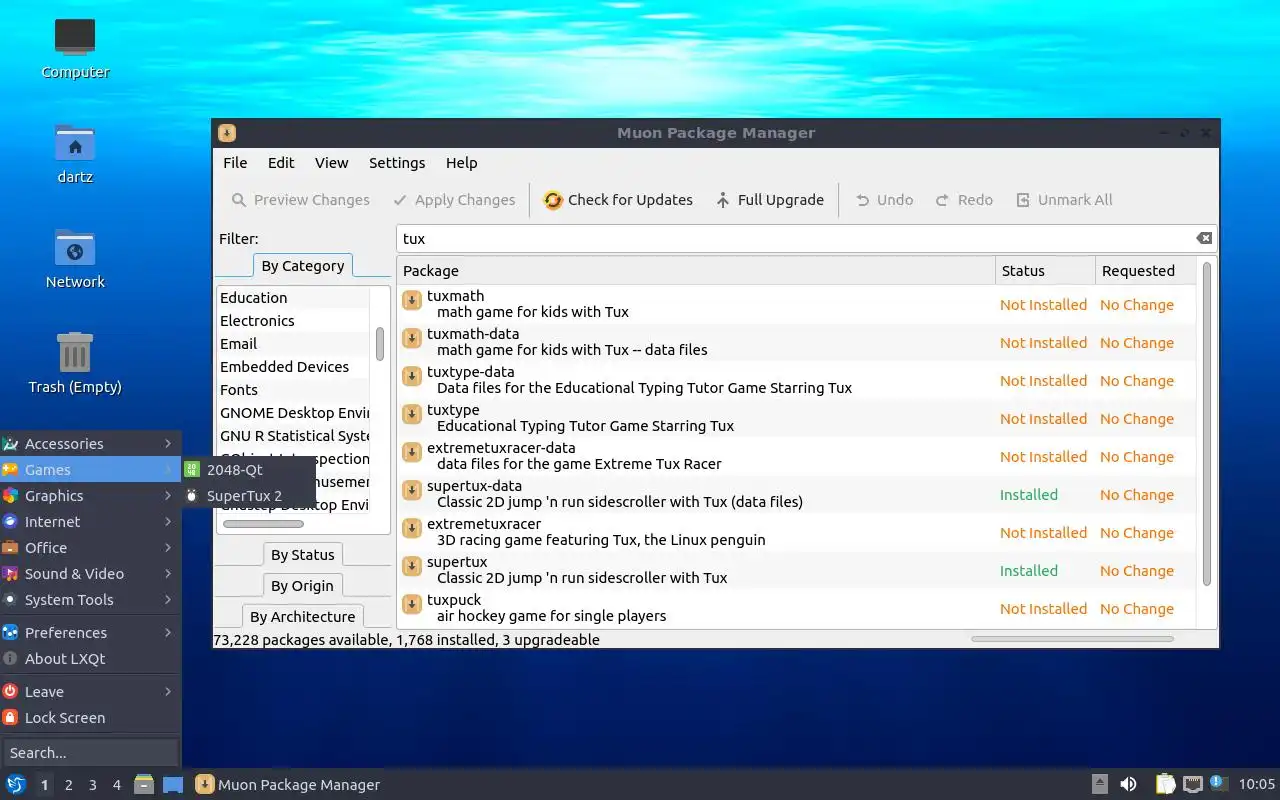
Task: Click the network icon in the system tray
Action: [x=1192, y=784]
